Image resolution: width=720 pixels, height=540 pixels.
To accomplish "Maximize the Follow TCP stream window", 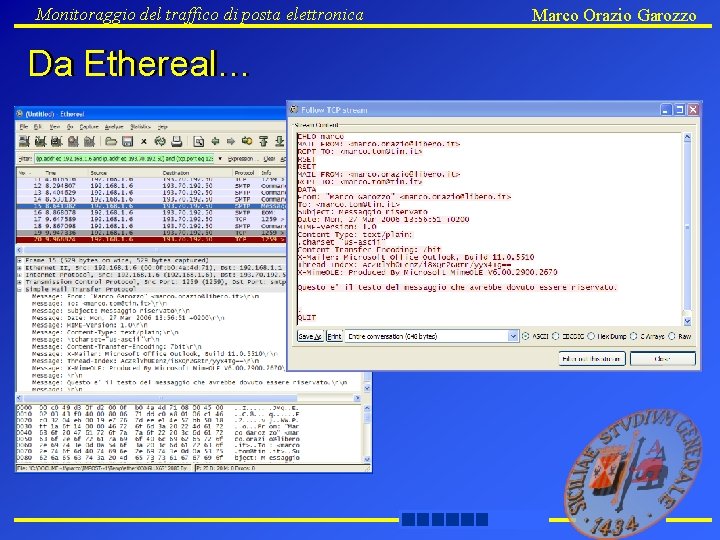I will pos(680,110).
